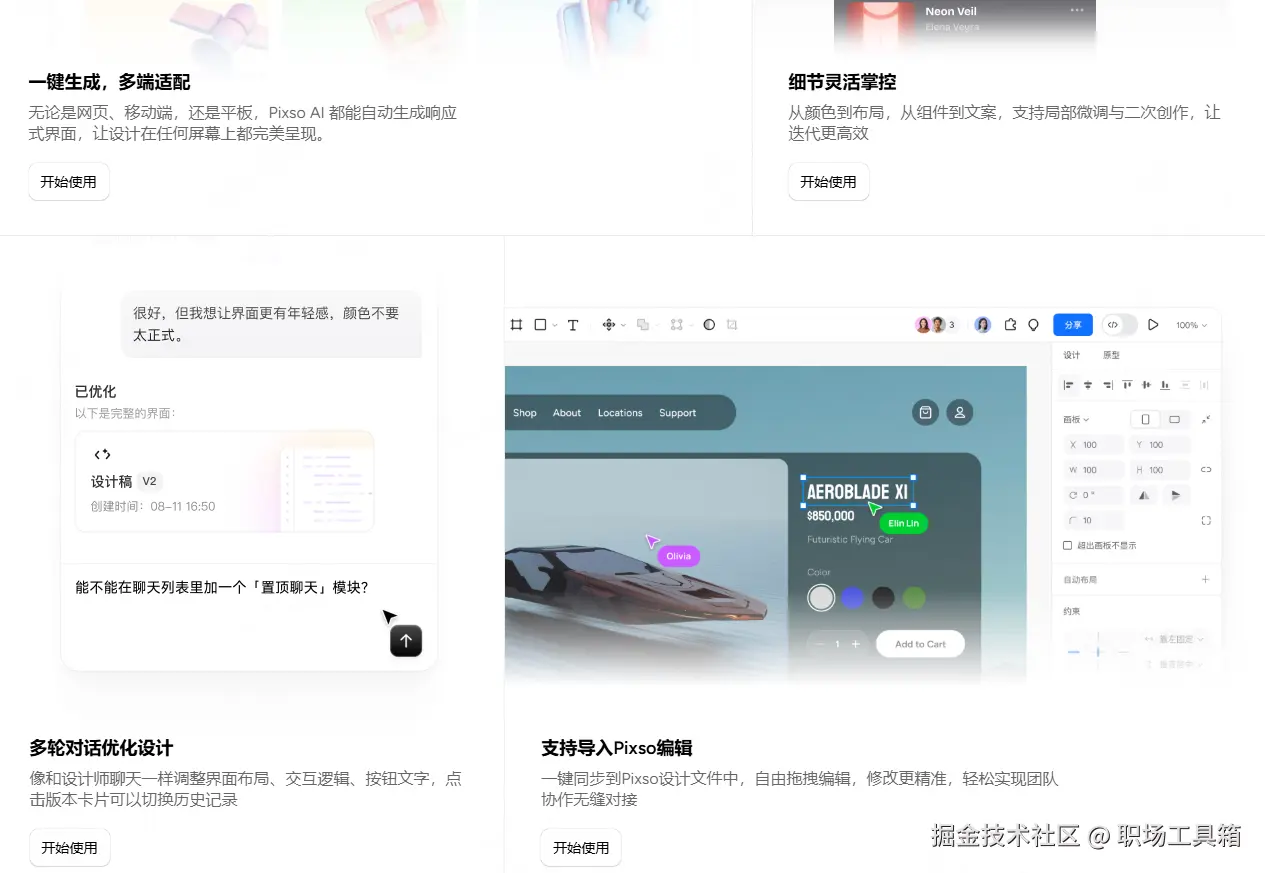Click the three-dots menu on Neon Veil
Screen dimensions: 1265x873
click(x=1077, y=10)
